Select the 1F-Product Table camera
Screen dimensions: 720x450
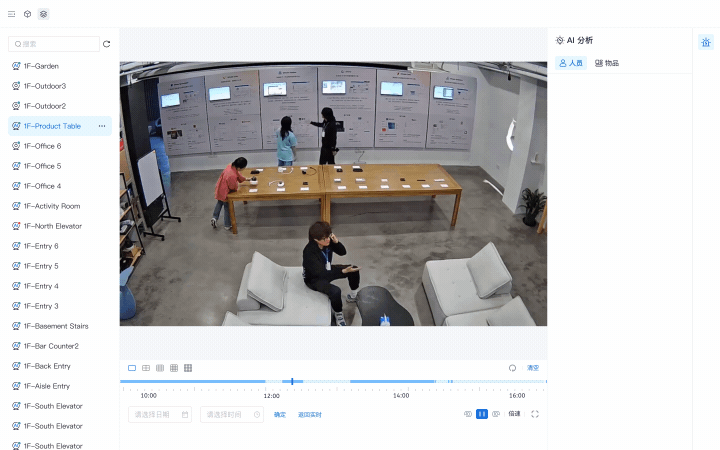tap(60, 126)
